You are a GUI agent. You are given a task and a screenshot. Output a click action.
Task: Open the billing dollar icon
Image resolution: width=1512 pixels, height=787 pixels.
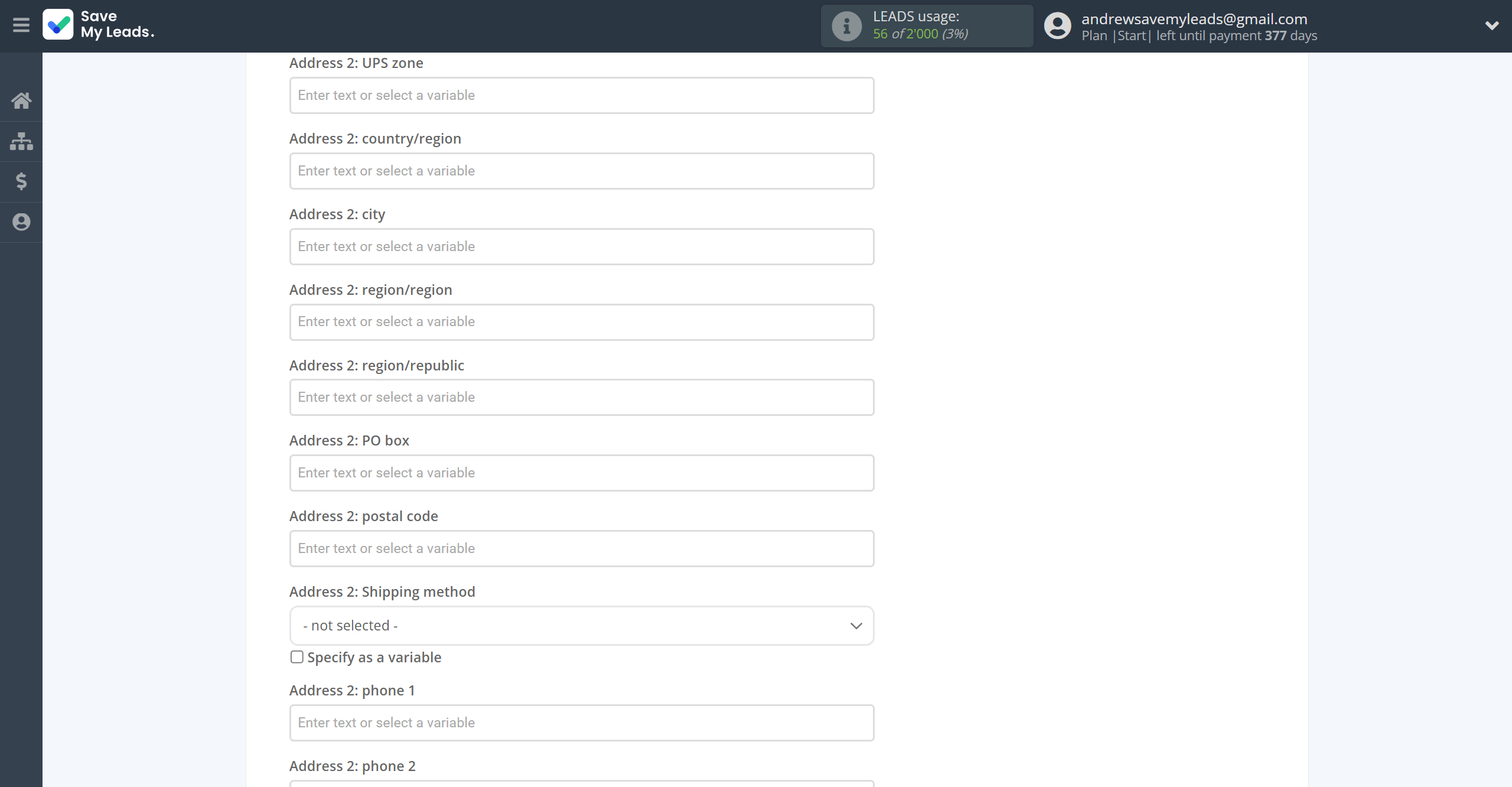[x=21, y=181]
